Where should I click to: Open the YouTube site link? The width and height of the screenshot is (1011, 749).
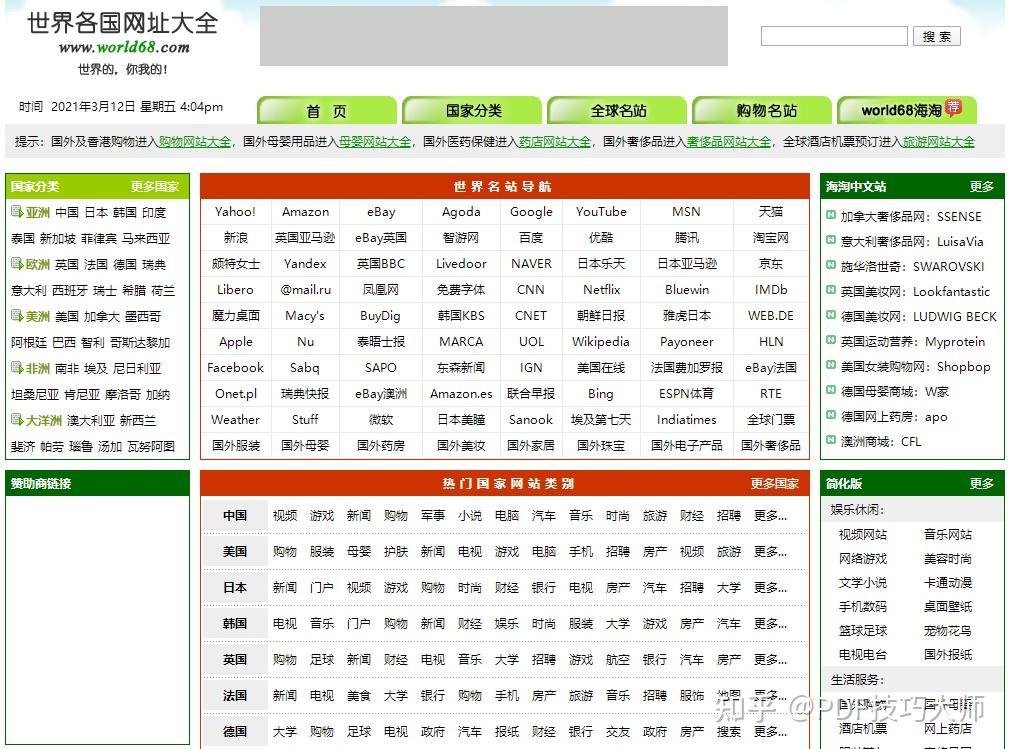[601, 211]
